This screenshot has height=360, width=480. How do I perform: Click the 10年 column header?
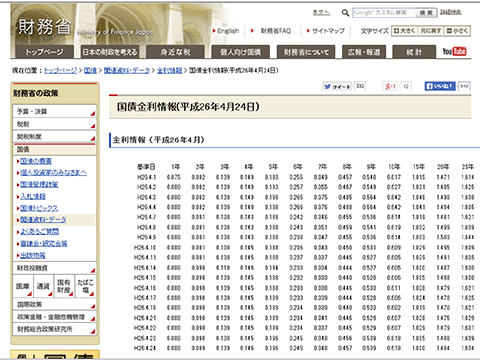[394, 167]
